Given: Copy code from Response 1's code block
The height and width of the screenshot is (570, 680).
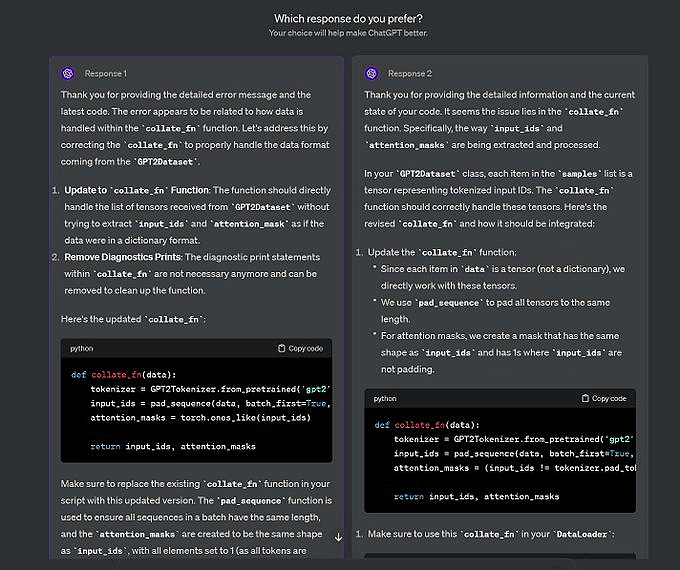Looking at the screenshot, I should [300, 348].
